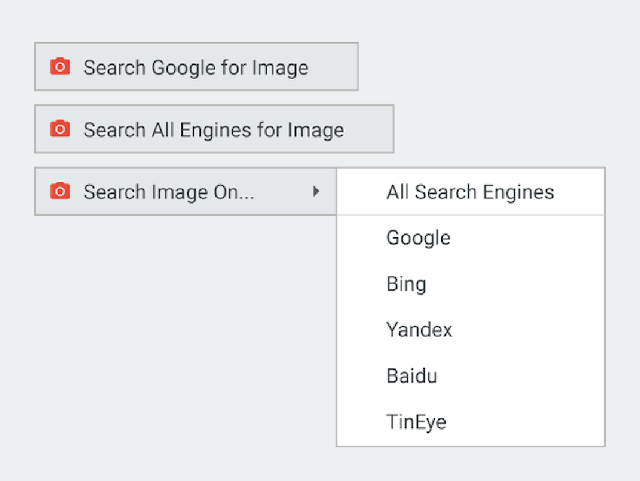The height and width of the screenshot is (481, 640).
Task: Click the top submenu row above the divider
Action: 471,192
